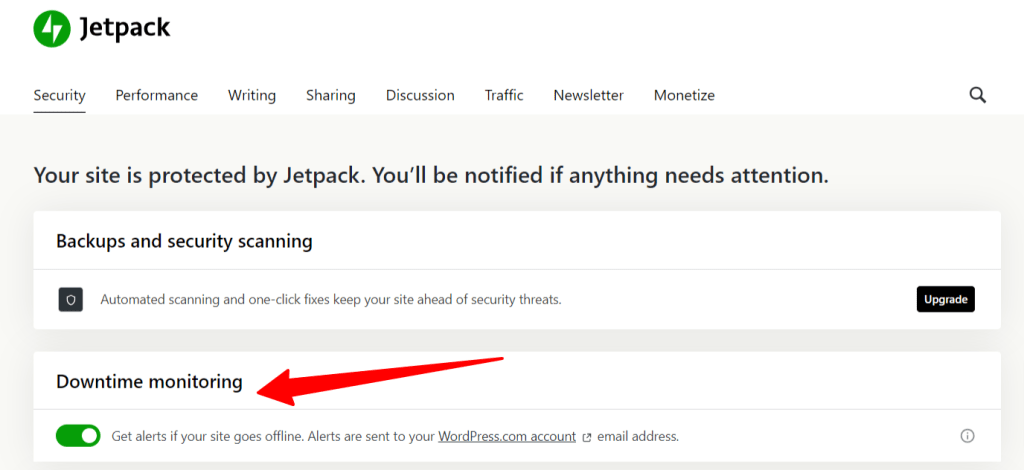Switch to the Security tab

click(x=59, y=95)
